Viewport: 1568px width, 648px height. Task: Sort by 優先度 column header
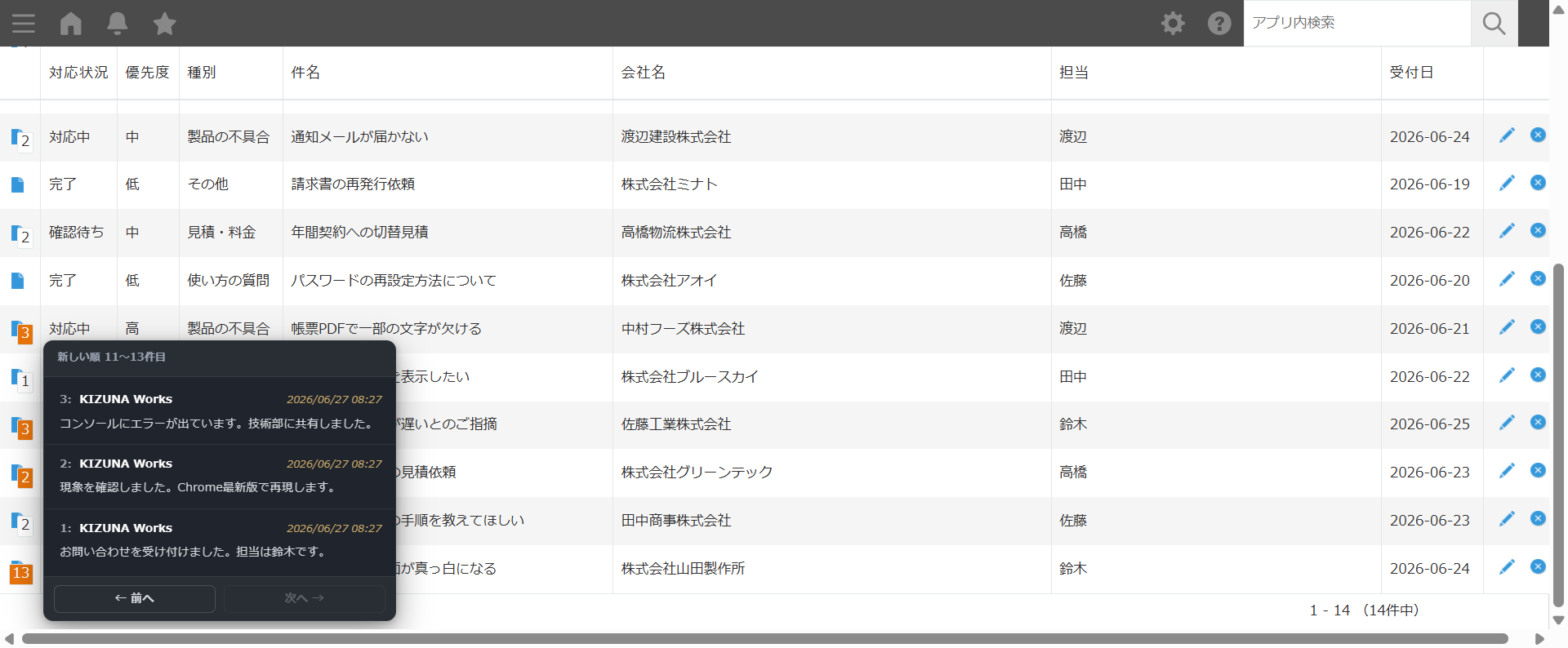pyautogui.click(x=147, y=73)
